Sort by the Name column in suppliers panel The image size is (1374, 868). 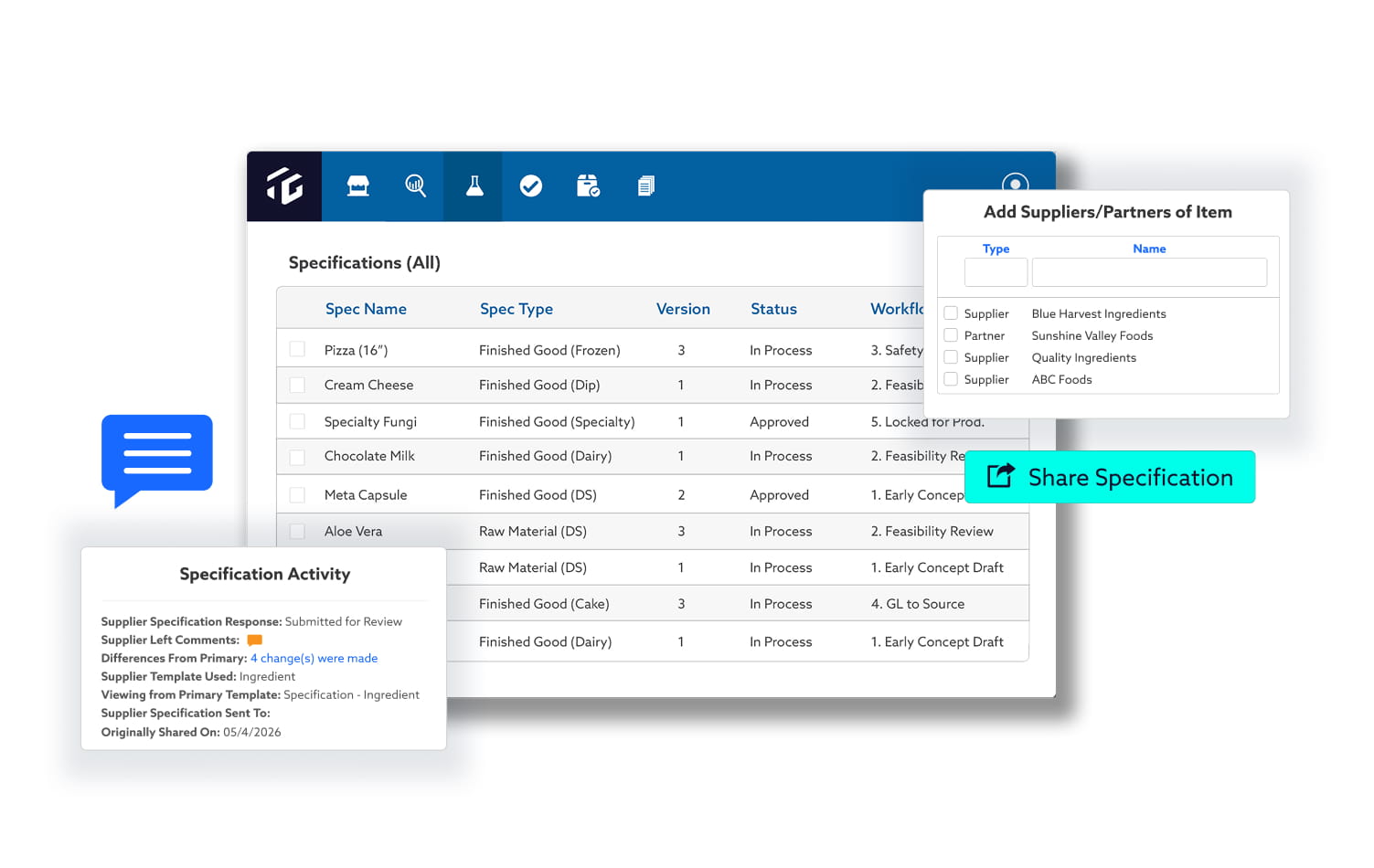click(x=1149, y=249)
